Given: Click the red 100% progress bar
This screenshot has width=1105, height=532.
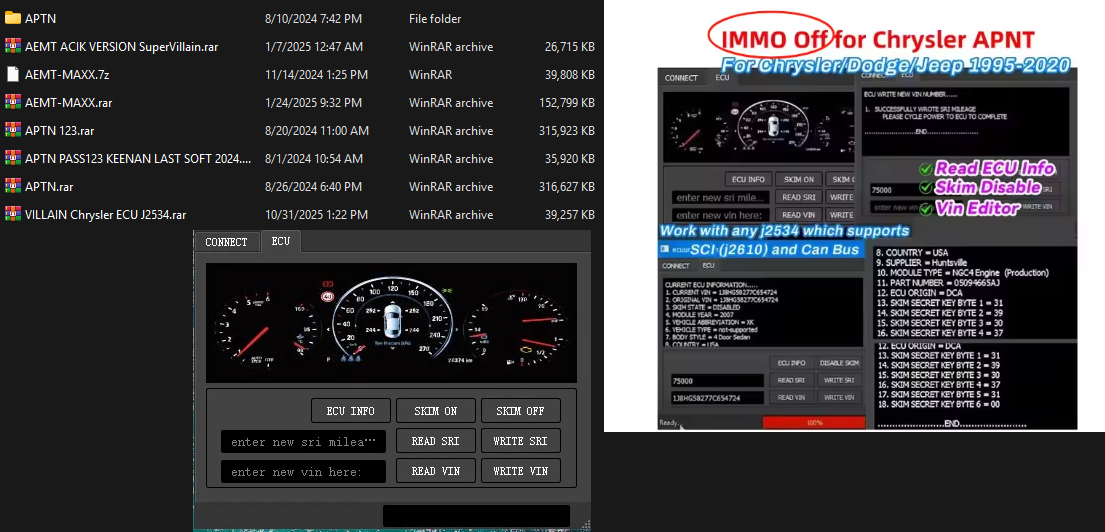Looking at the screenshot, I should (x=813, y=423).
